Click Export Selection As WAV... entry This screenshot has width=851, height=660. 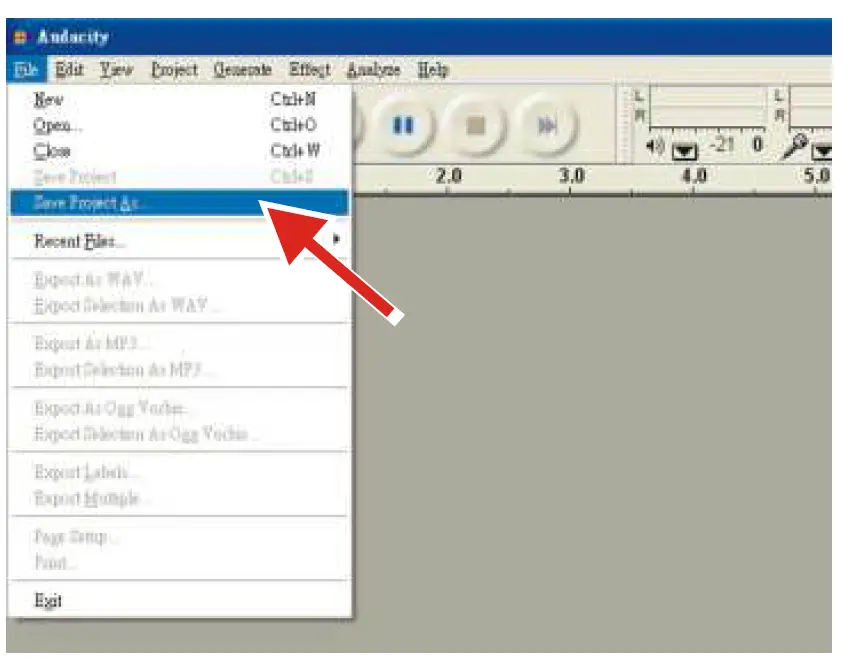[x=179, y=306]
